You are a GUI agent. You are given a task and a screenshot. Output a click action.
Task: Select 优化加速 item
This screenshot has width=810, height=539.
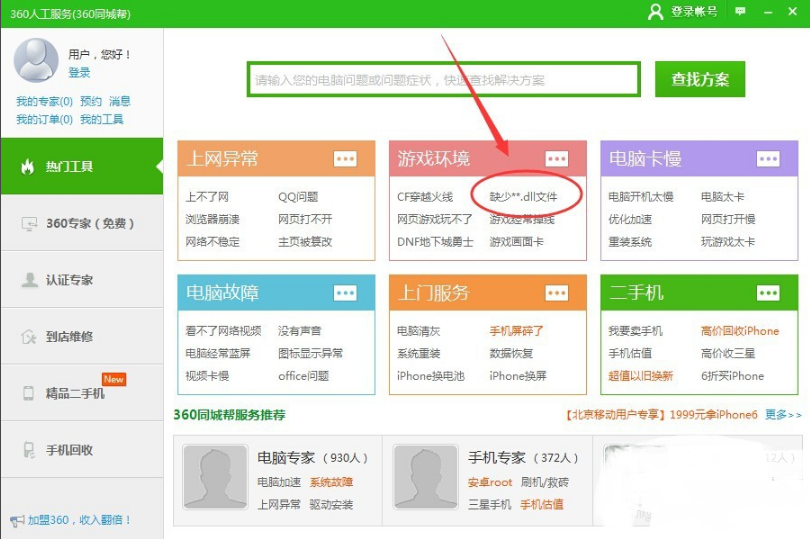[630, 219]
